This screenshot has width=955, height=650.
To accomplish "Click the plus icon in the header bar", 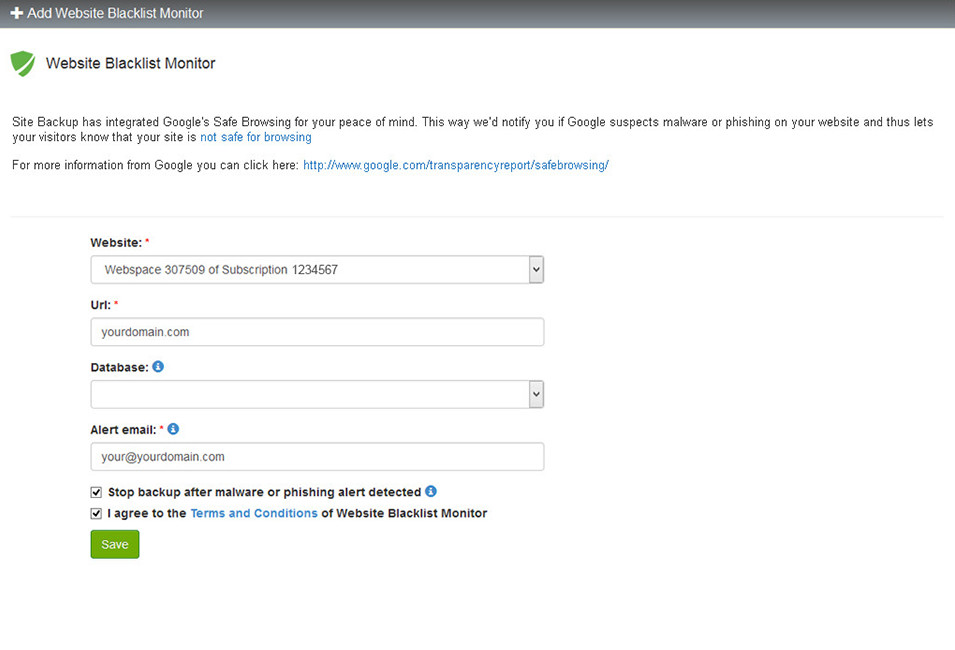I will 16,13.
